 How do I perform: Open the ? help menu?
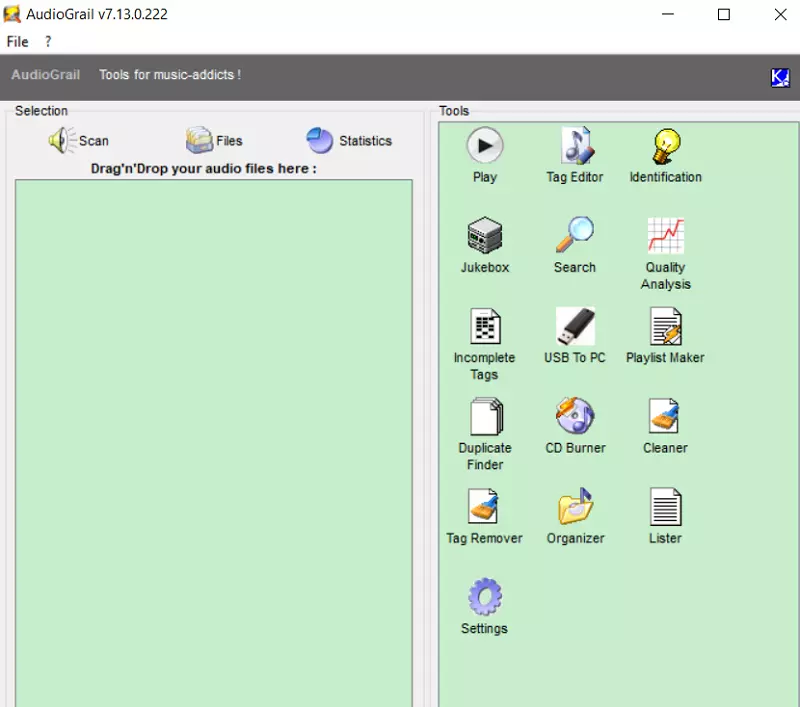(48, 42)
